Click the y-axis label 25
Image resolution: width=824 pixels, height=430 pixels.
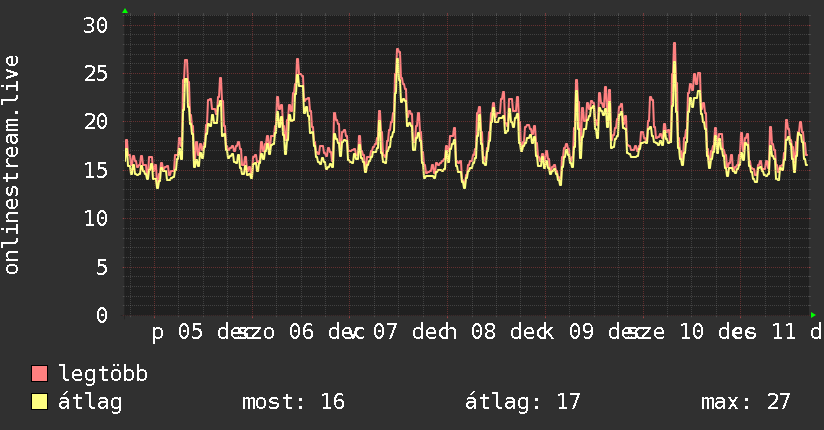click(x=96, y=74)
